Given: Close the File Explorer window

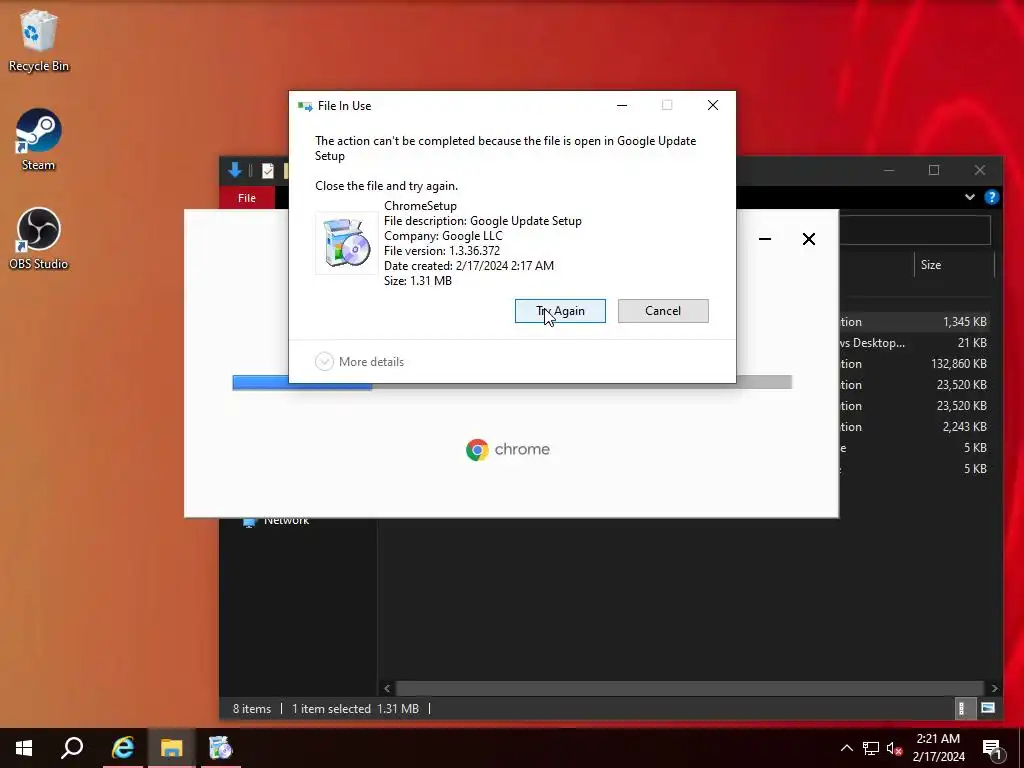Looking at the screenshot, I should tap(980, 170).
